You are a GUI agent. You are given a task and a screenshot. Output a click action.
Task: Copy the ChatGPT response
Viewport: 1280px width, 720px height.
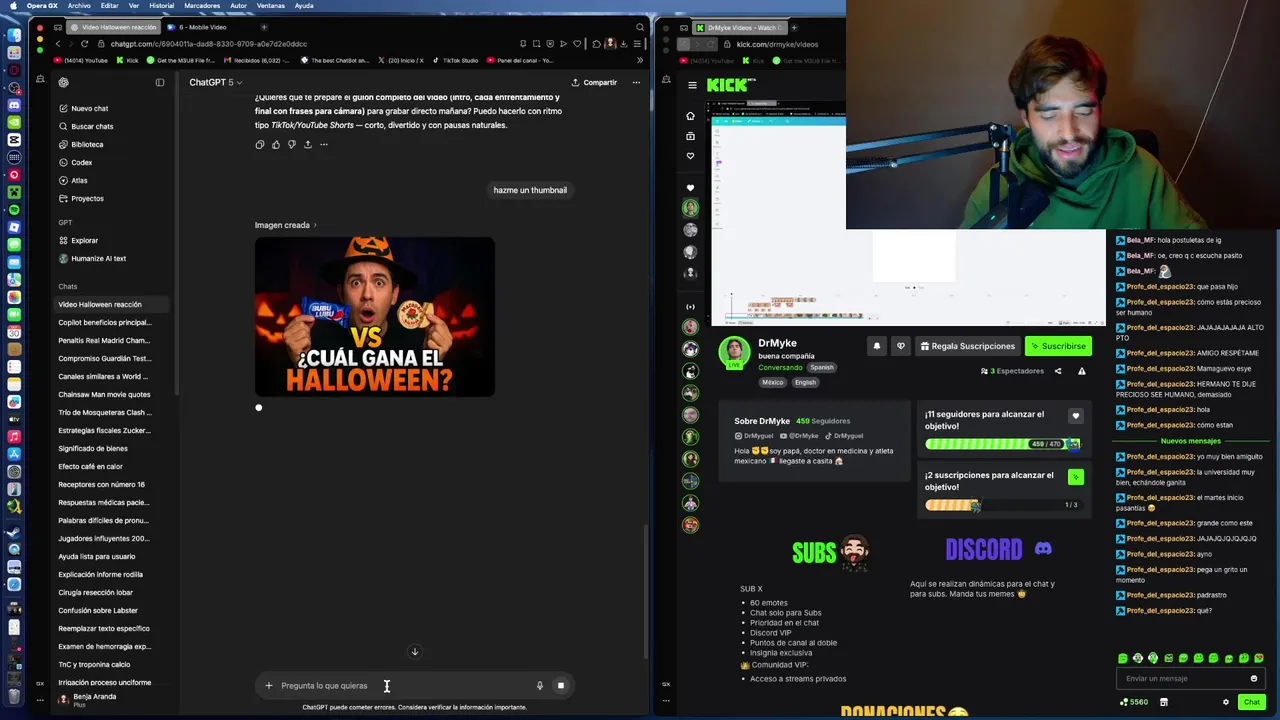(260, 144)
